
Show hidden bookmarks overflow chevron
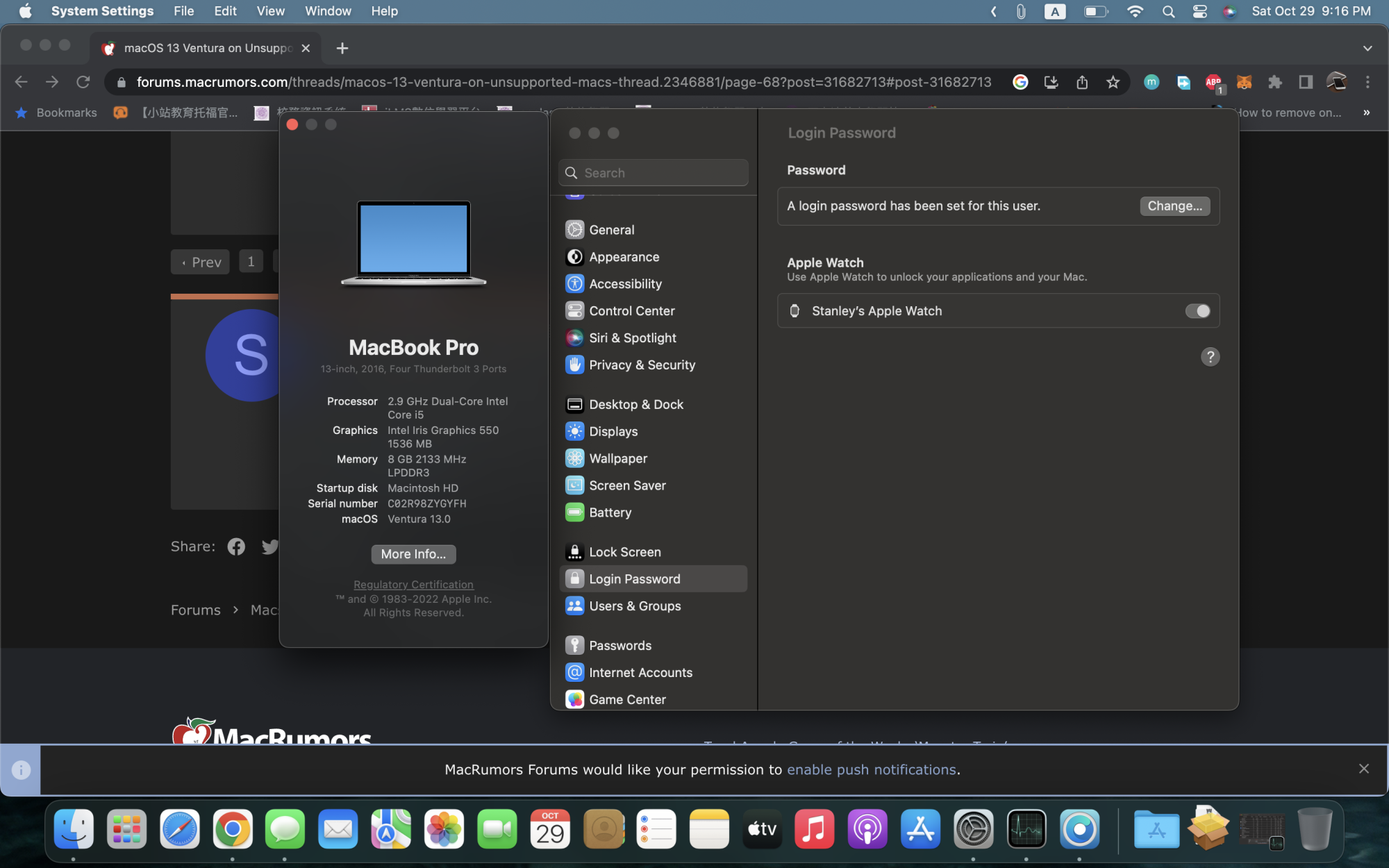[1366, 112]
